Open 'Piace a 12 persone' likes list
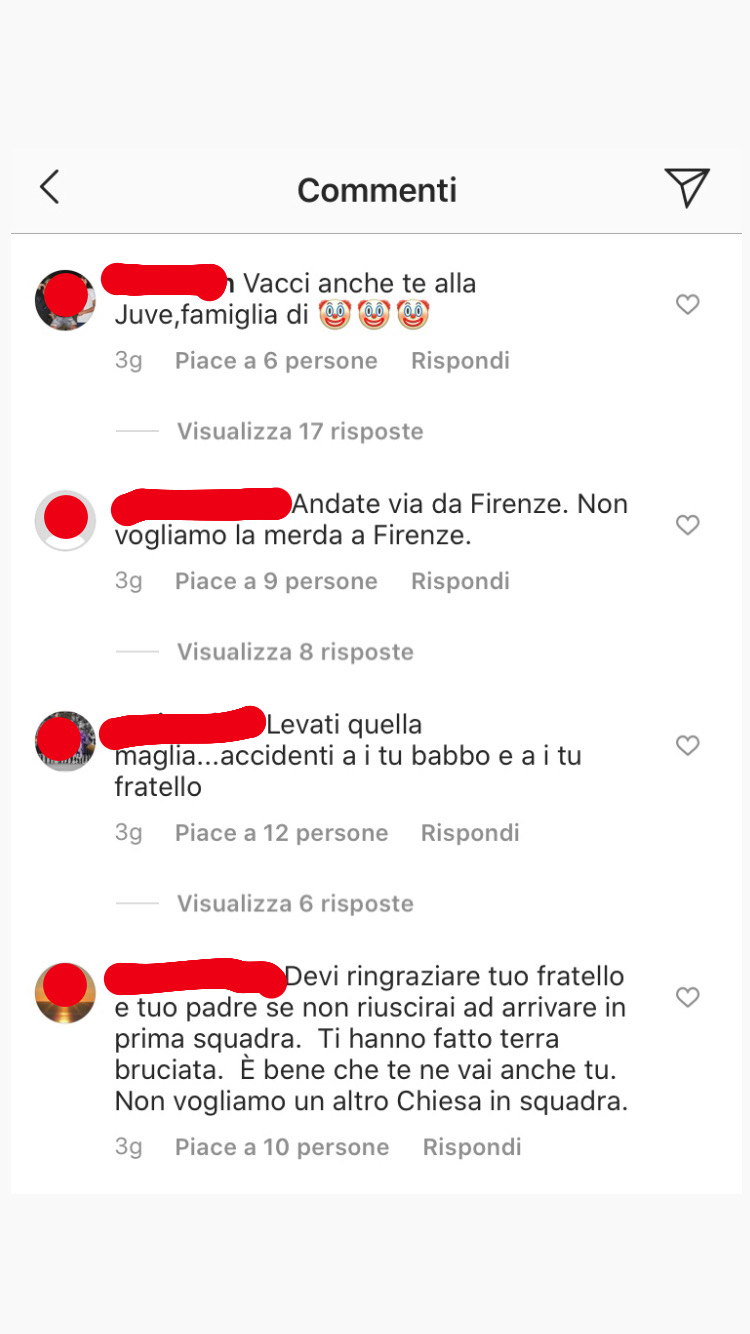This screenshot has width=750, height=1334. click(x=281, y=833)
